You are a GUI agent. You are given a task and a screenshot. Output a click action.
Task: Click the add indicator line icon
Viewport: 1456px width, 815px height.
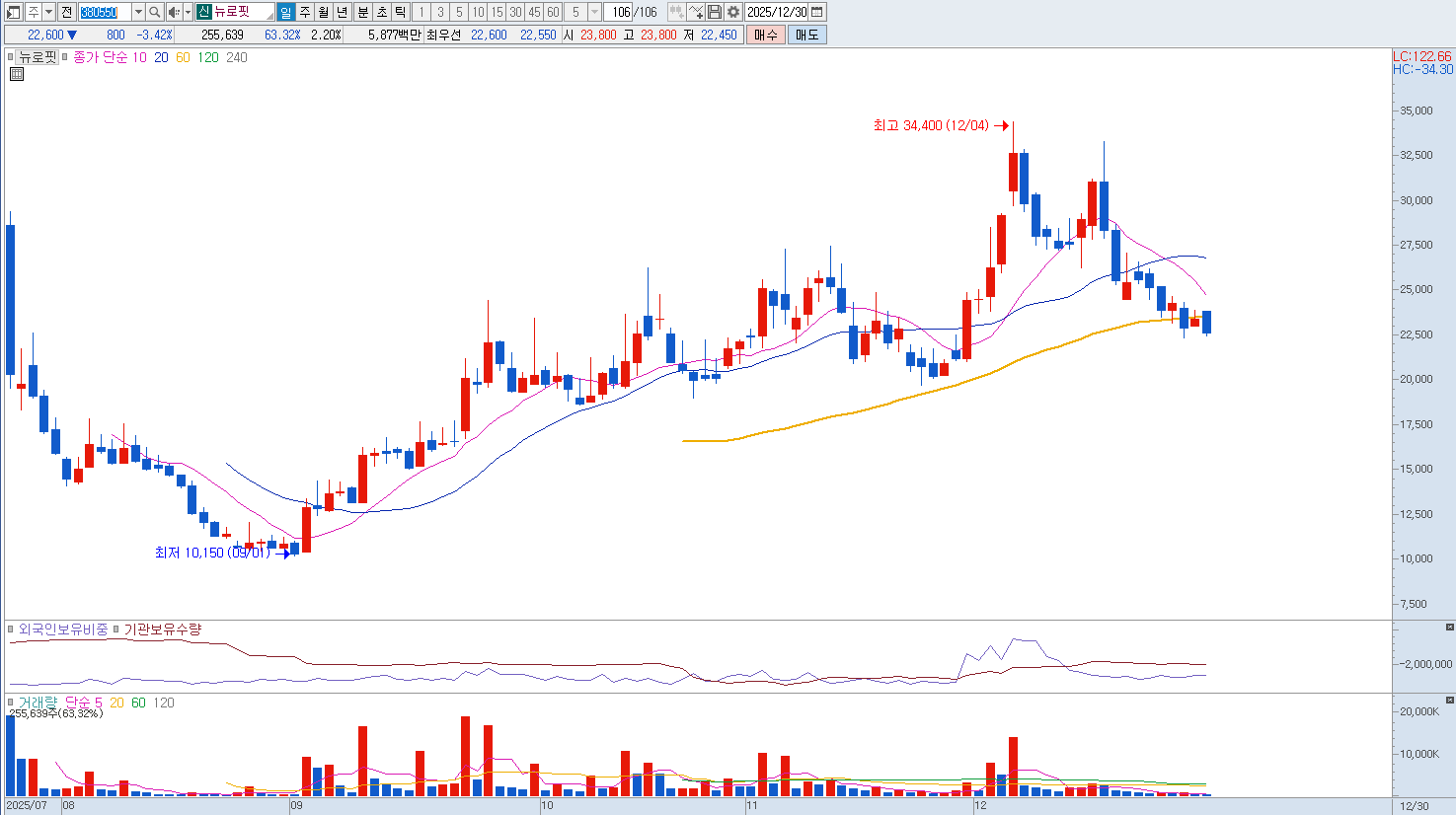(696, 12)
